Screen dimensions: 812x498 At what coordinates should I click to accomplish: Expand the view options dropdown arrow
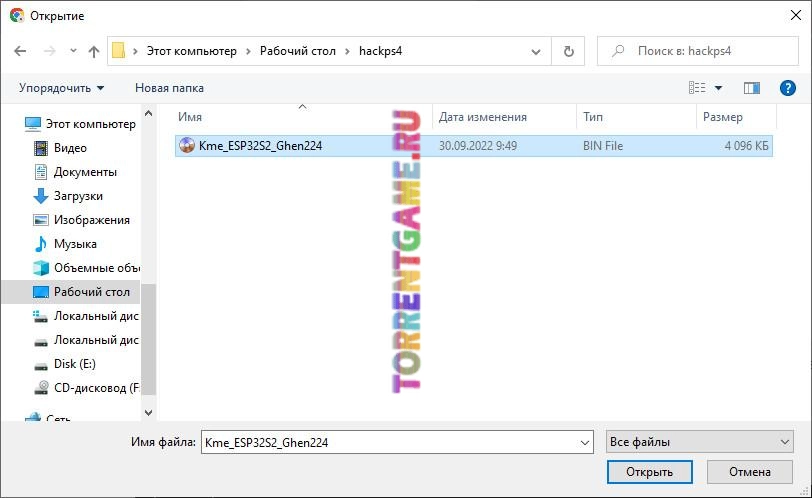718,88
